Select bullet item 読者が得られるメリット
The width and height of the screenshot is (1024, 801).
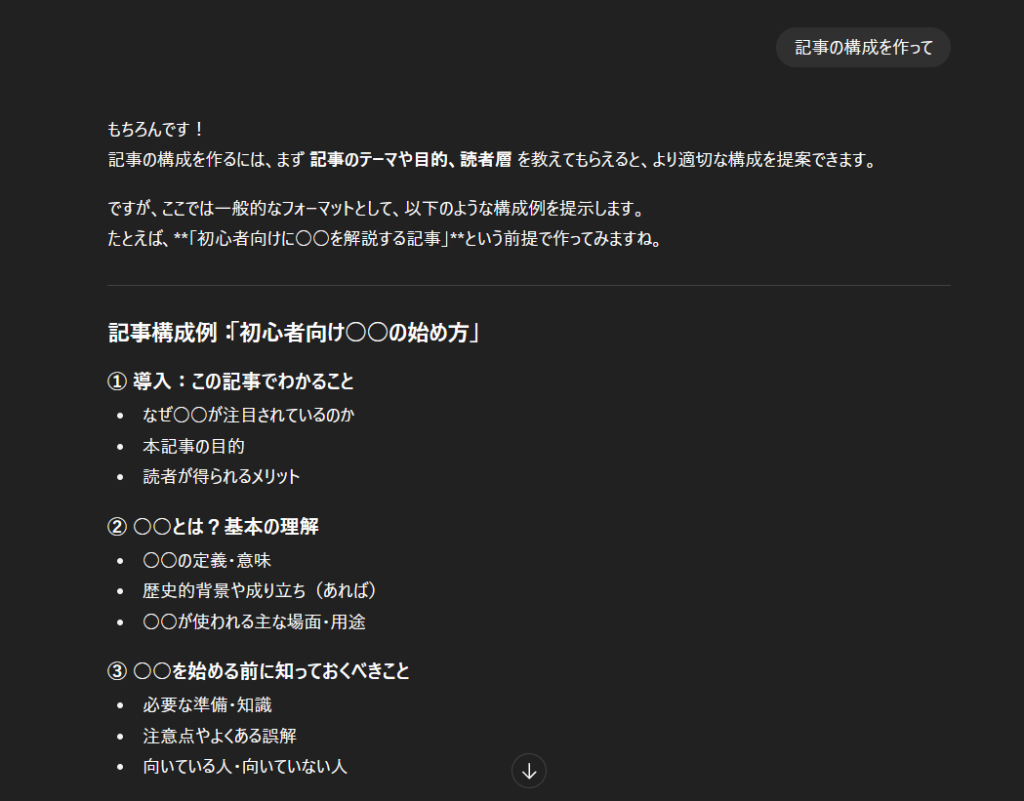[x=221, y=477]
